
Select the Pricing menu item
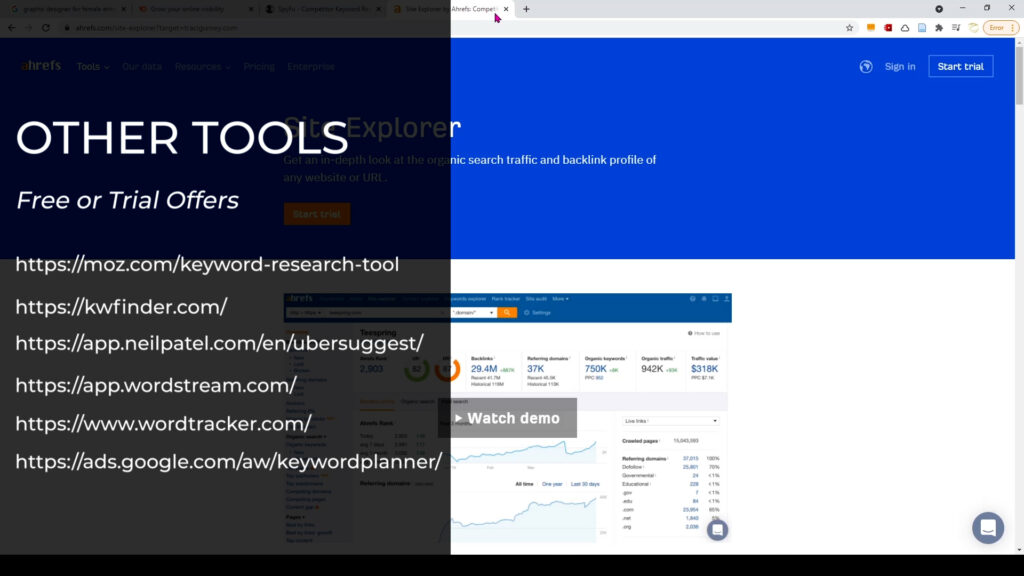pyautogui.click(x=259, y=66)
